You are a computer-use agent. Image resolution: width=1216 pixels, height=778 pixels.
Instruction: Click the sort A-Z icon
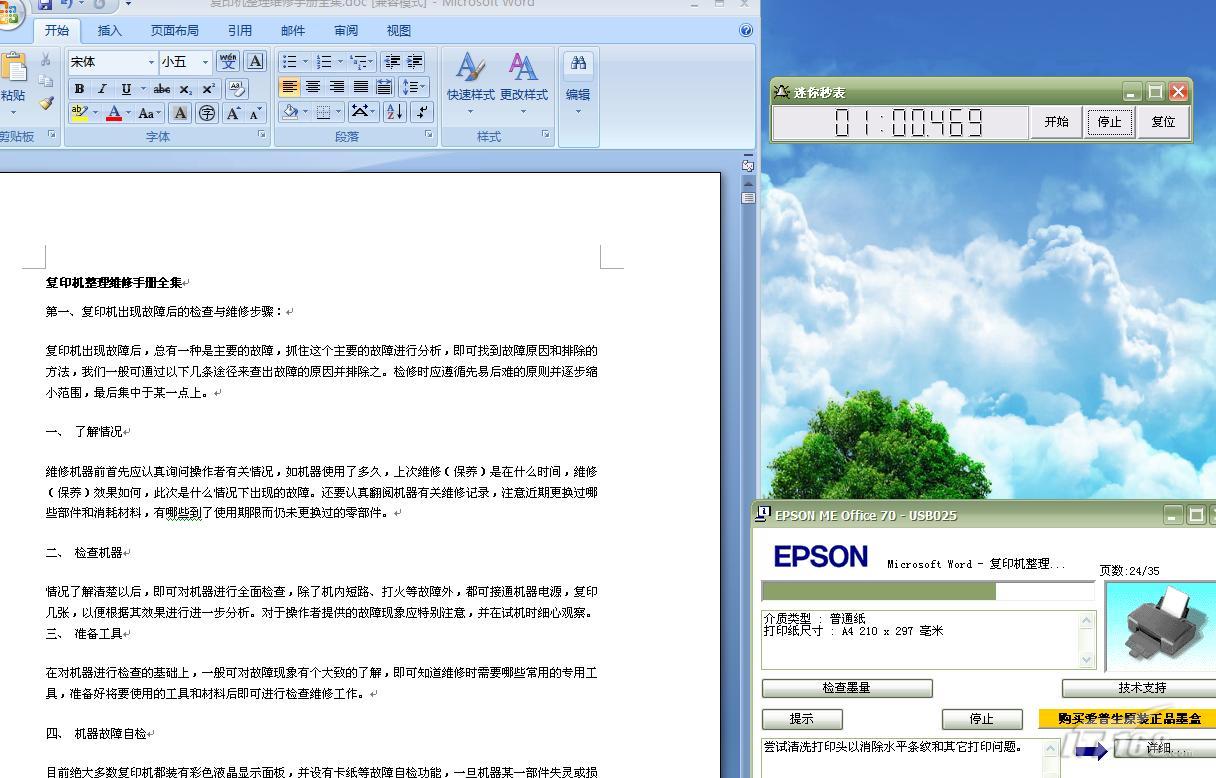point(394,112)
